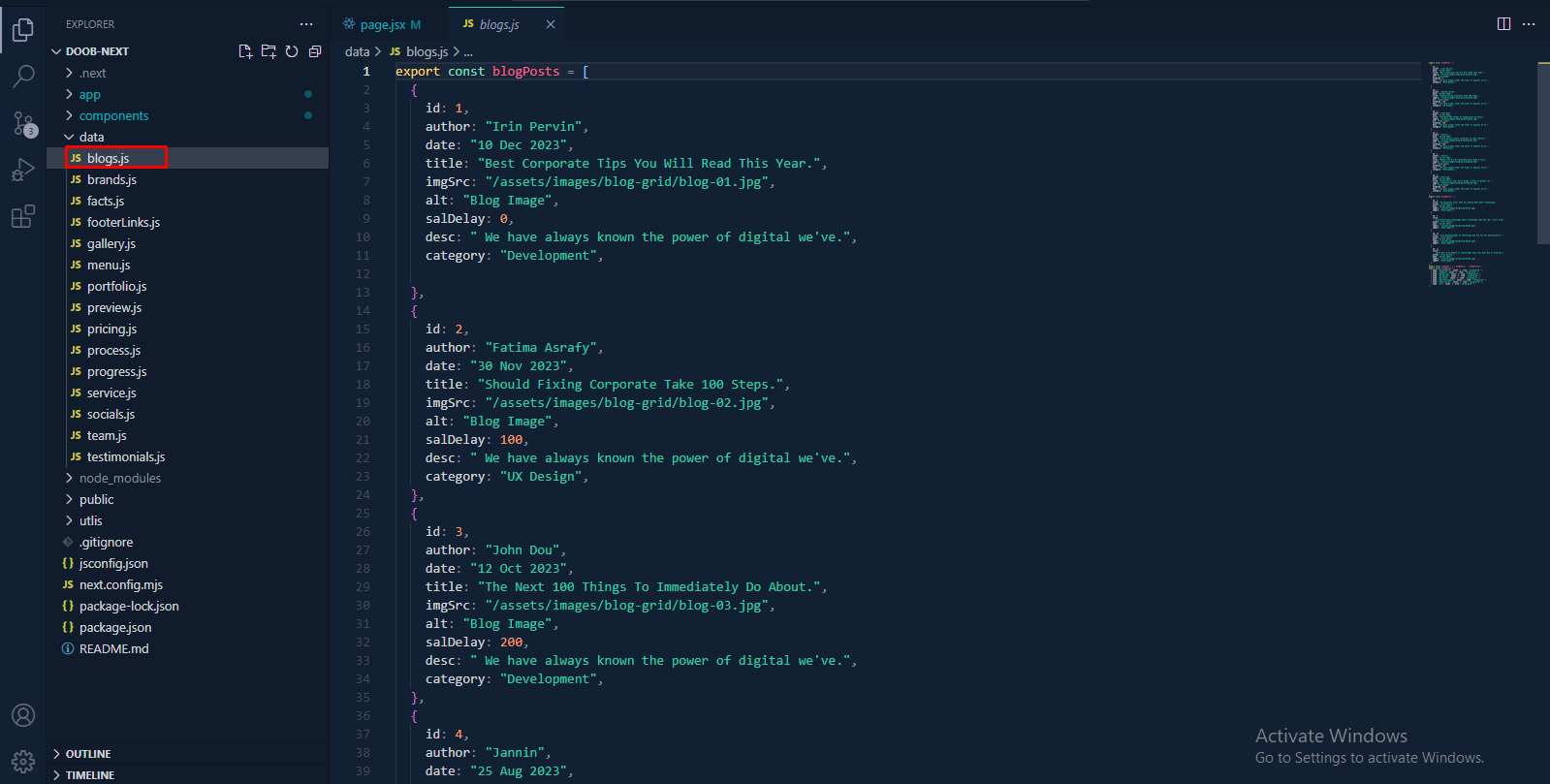Open the Search view in activity bar
The width and height of the screenshot is (1550, 784).
pos(23,76)
